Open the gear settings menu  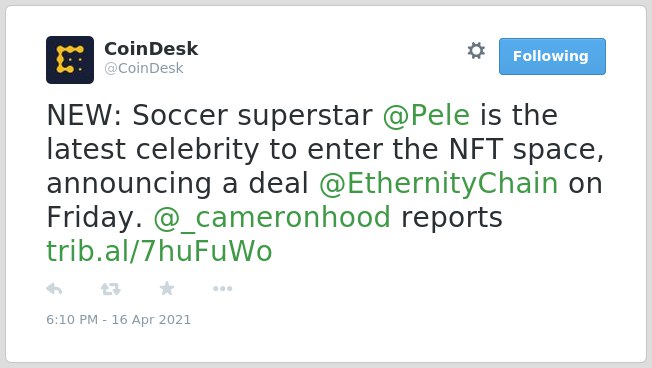pyautogui.click(x=476, y=51)
